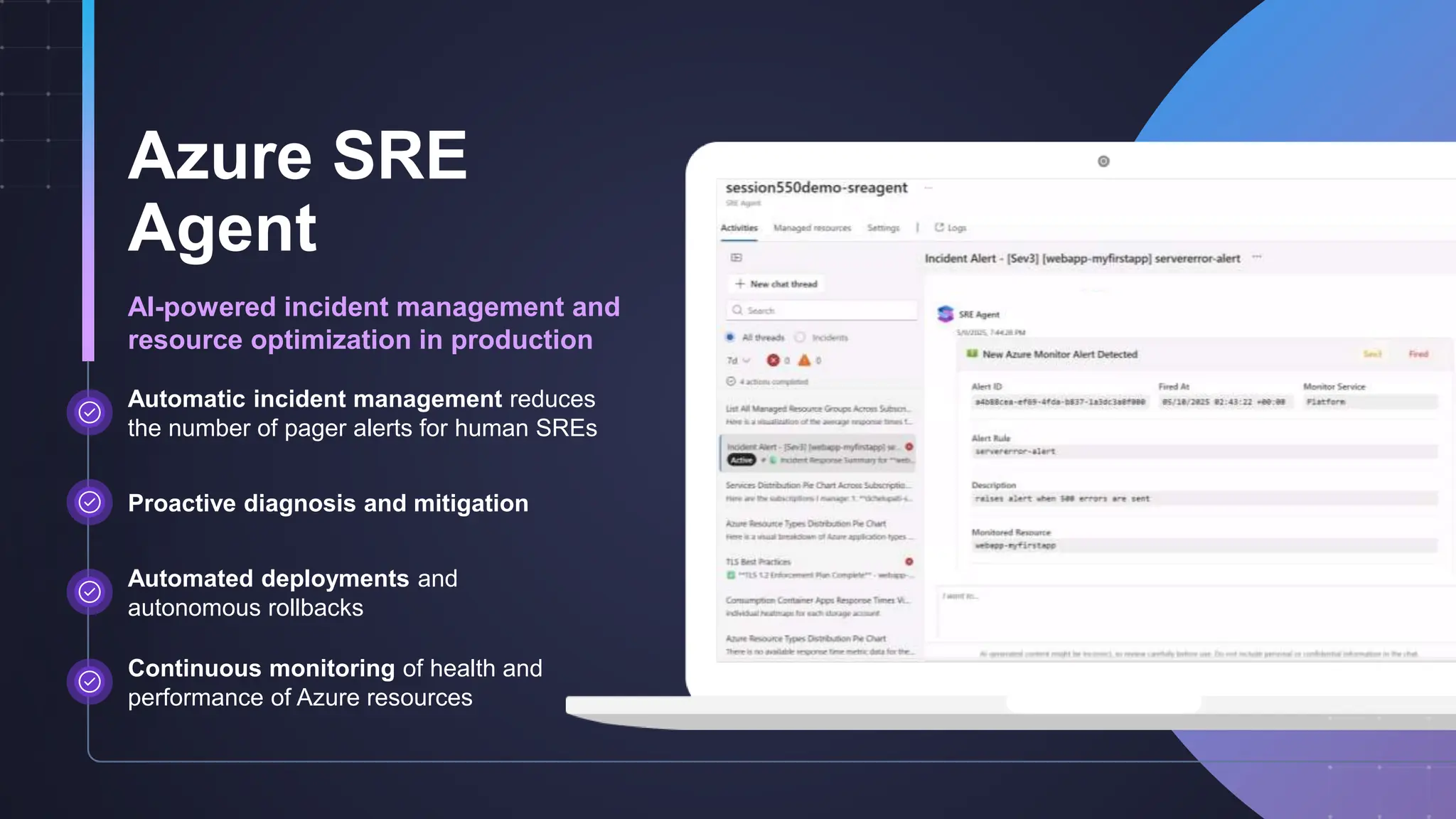Open the 7d time range dropdown

click(x=738, y=360)
